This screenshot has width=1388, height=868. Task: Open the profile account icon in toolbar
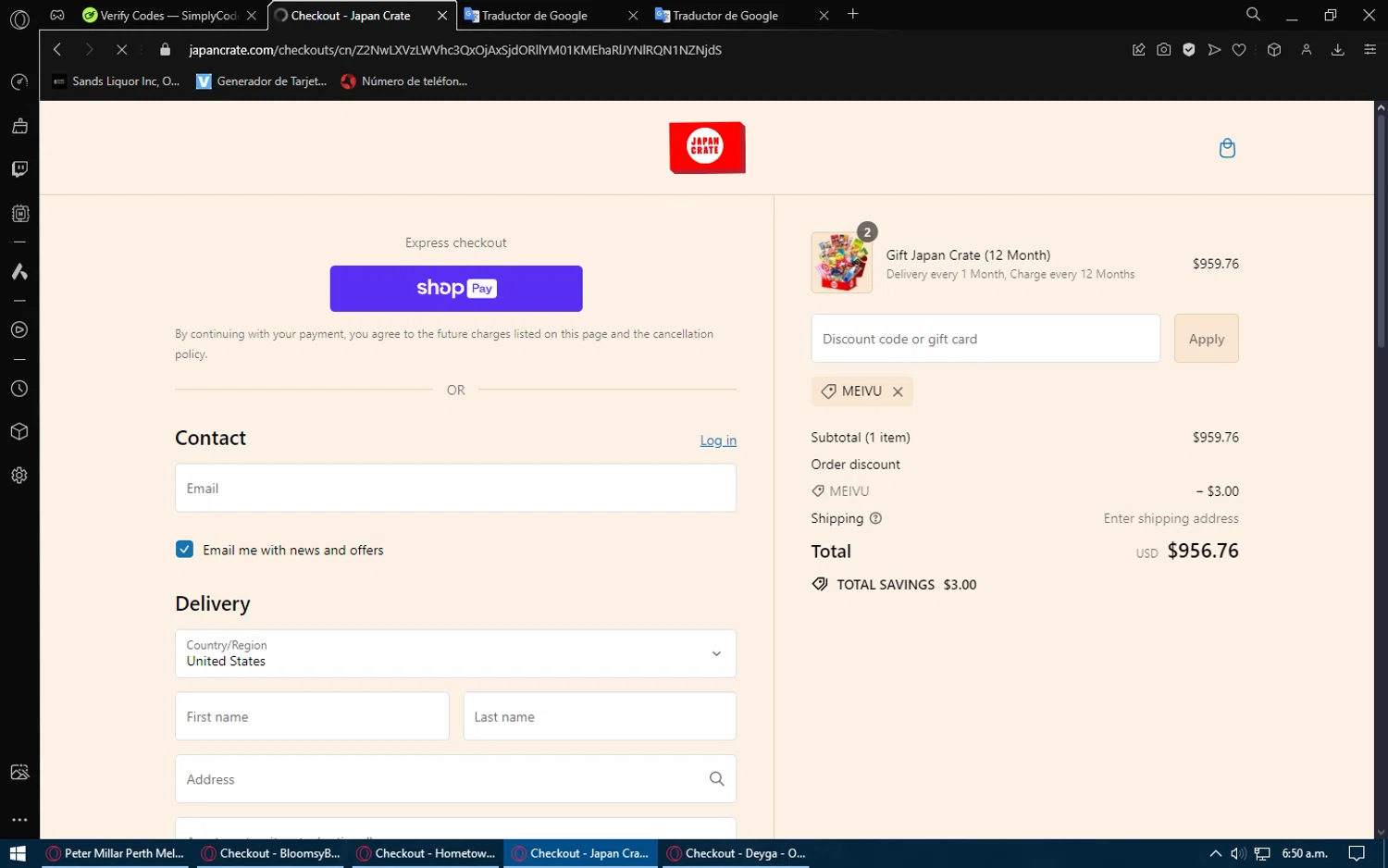click(1307, 50)
